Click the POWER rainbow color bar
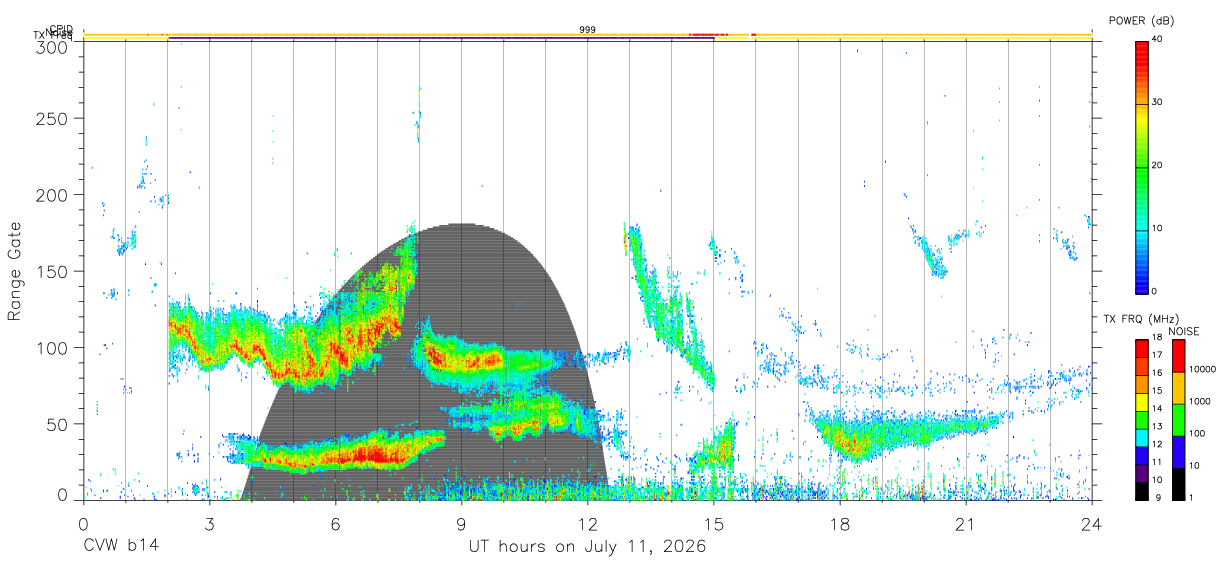The image size is (1228, 567). (1142, 166)
